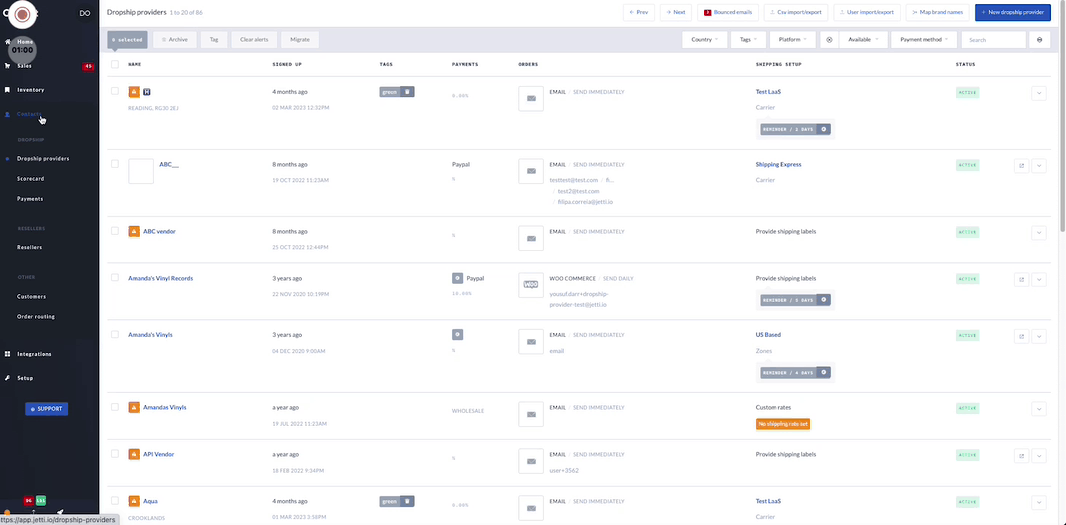The width and height of the screenshot is (1066, 525).
Task: Expand row actions chevron for ABC vendor
Action: [1038, 233]
